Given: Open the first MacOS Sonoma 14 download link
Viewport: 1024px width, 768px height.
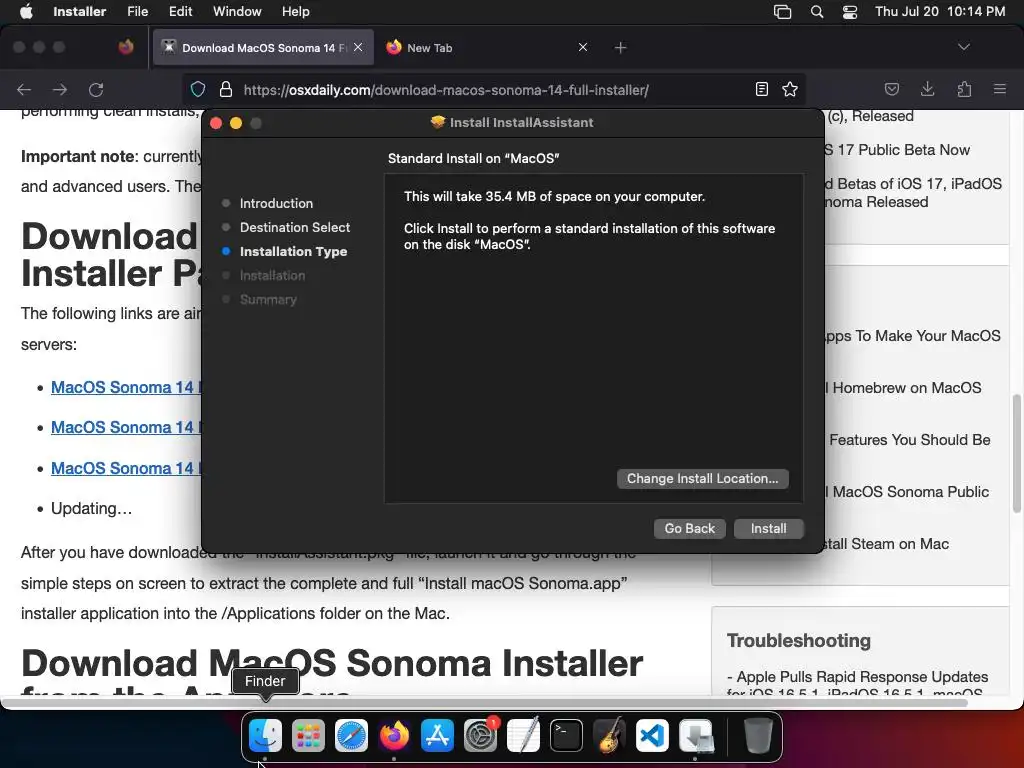Looking at the screenshot, I should (x=126, y=387).
